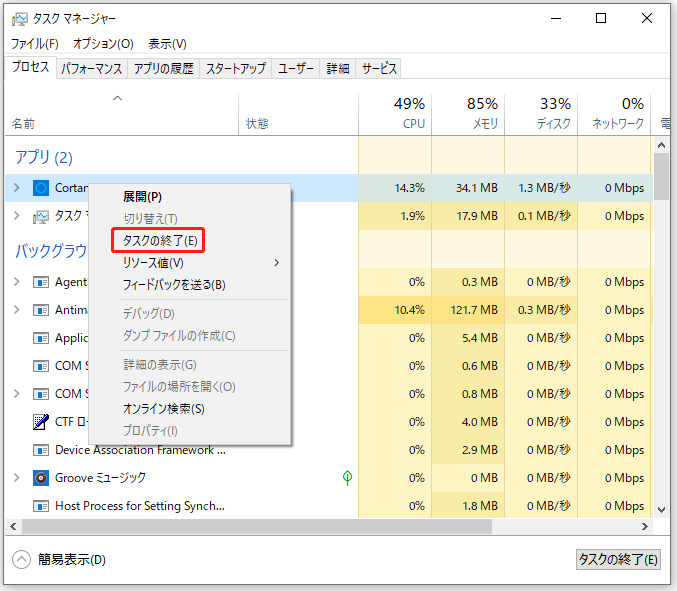This screenshot has width=677, height=591.
Task: Switch to the サービス tab
Action: (379, 69)
